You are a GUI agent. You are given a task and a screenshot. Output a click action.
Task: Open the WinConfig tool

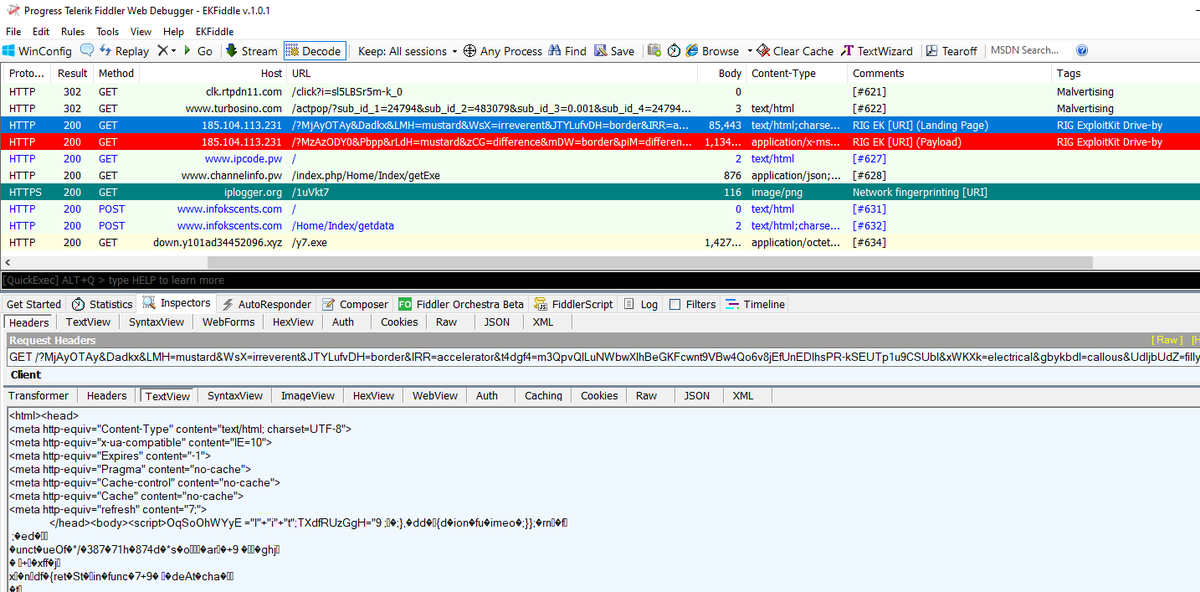tap(37, 51)
